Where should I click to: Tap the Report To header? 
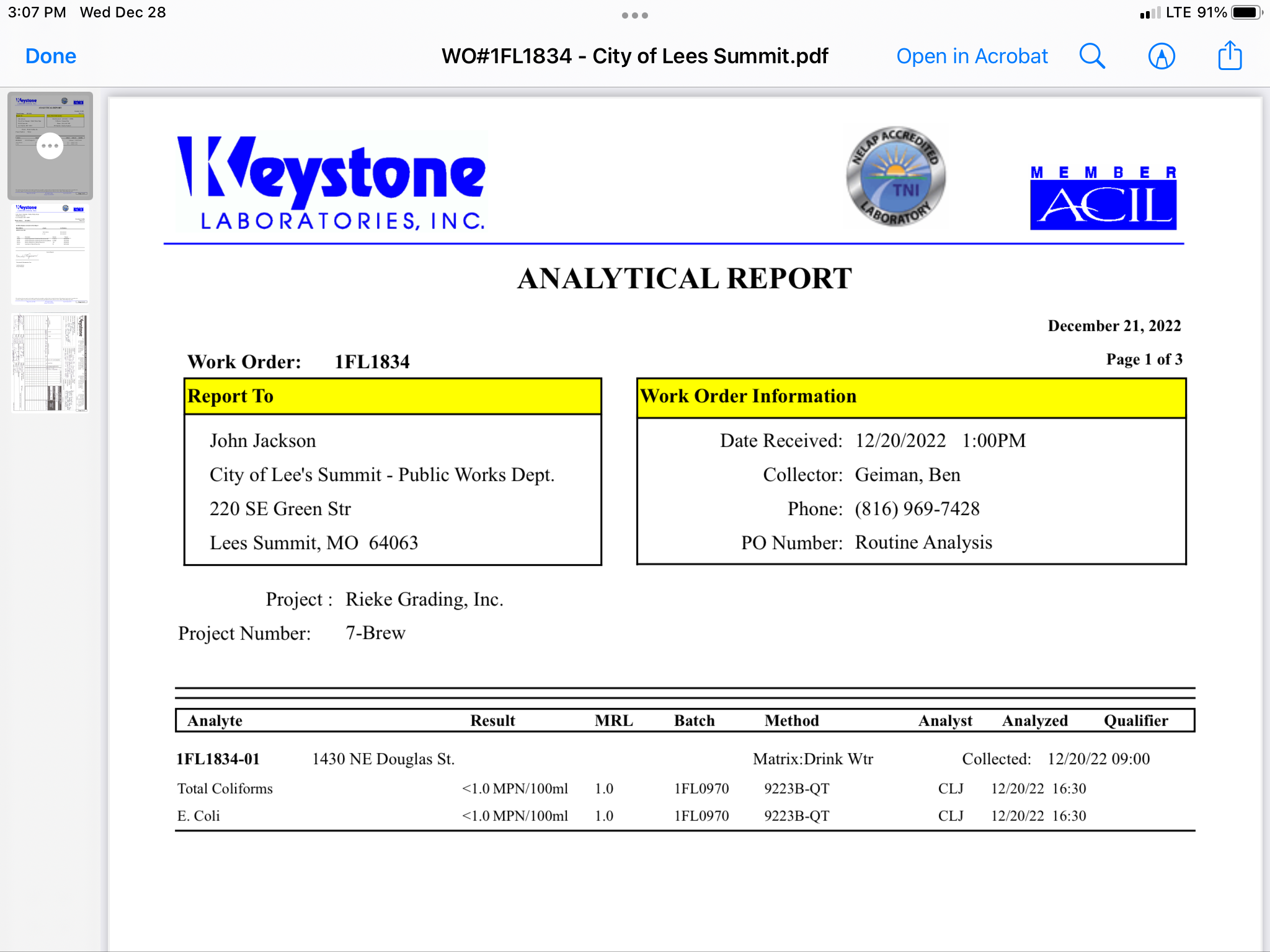(393, 396)
